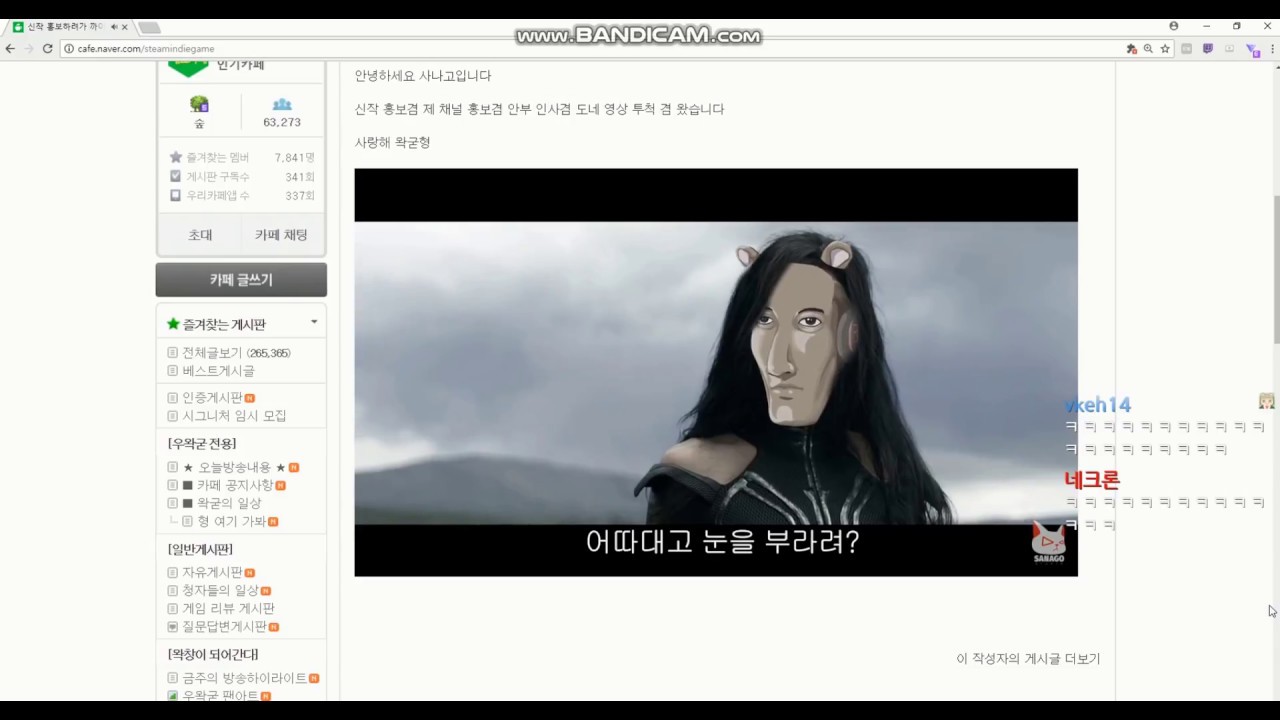Screen dimensions: 1280x720
Task: Click the chat user avatar icon beside vkeh14
Action: 1266,401
